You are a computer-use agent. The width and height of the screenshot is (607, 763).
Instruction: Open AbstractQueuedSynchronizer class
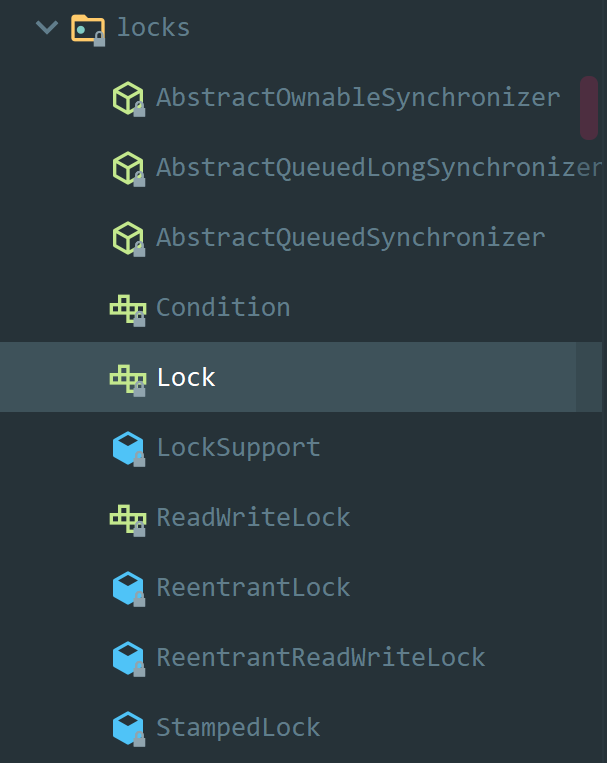(x=350, y=238)
